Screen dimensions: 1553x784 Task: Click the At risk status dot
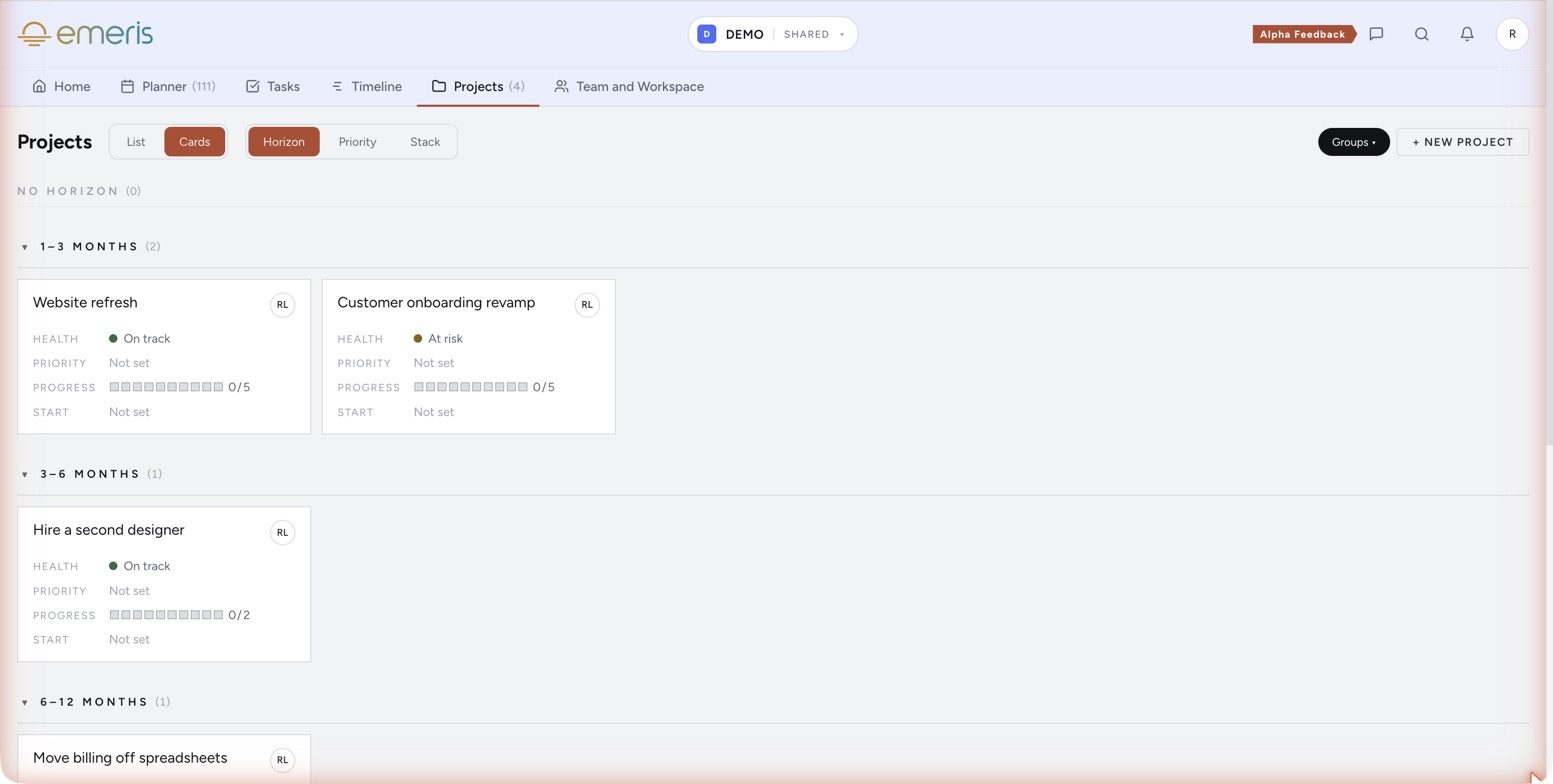point(418,338)
